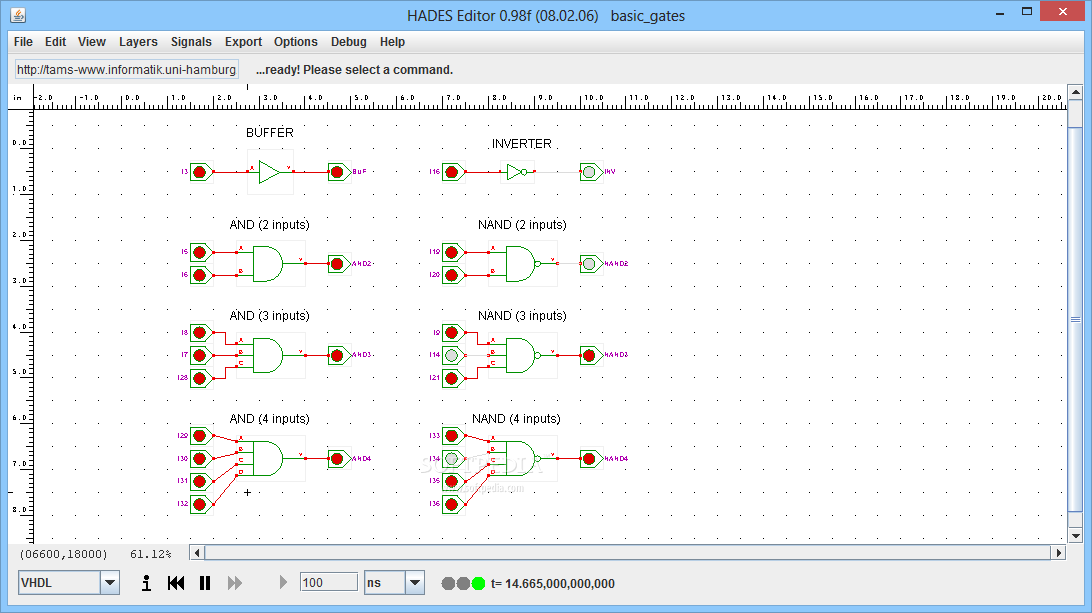Toggle input switch I9
1092x613 pixels.
[x=453, y=332]
